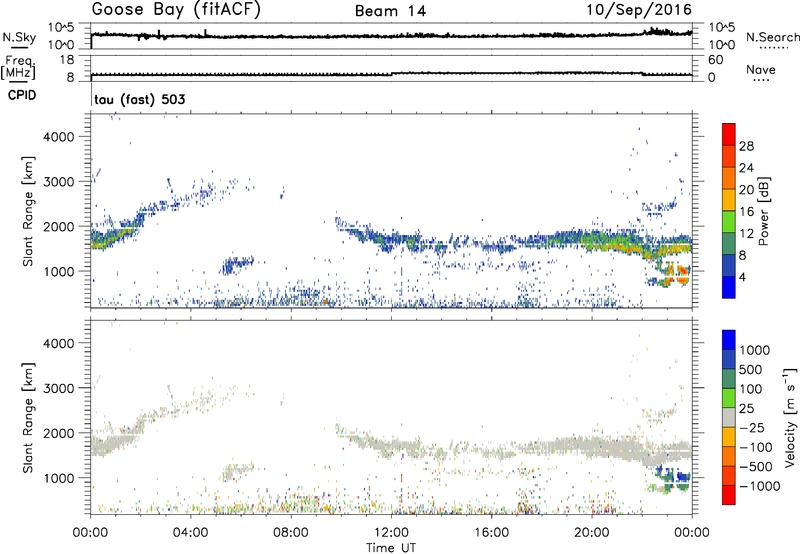Click the "25" label on the velocity scale
The width and height of the screenshot is (800, 554).
[x=746, y=408]
